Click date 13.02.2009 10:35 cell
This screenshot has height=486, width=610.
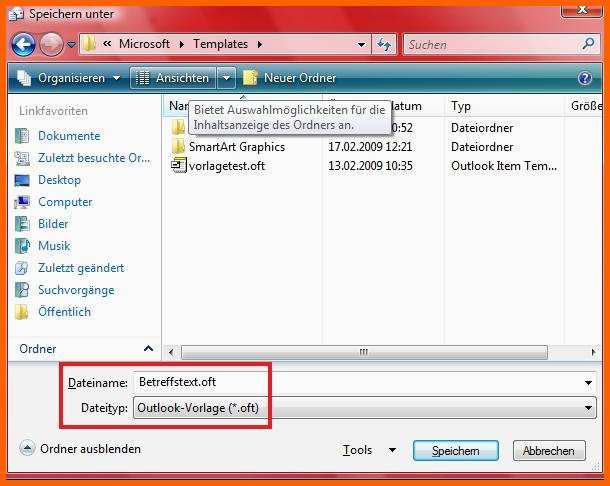tap(370, 166)
